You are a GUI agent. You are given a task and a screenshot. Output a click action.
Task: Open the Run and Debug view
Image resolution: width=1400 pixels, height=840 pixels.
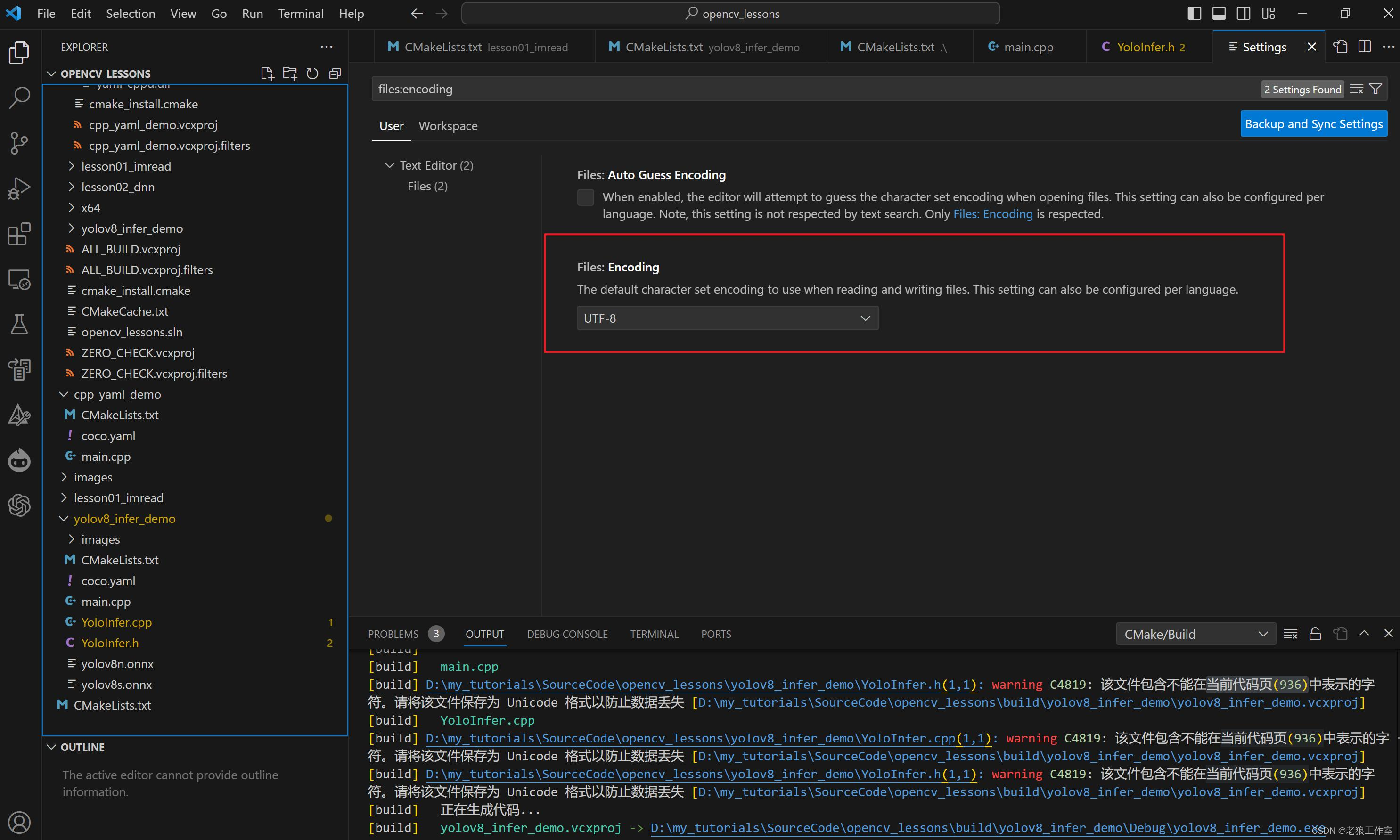[x=19, y=188]
